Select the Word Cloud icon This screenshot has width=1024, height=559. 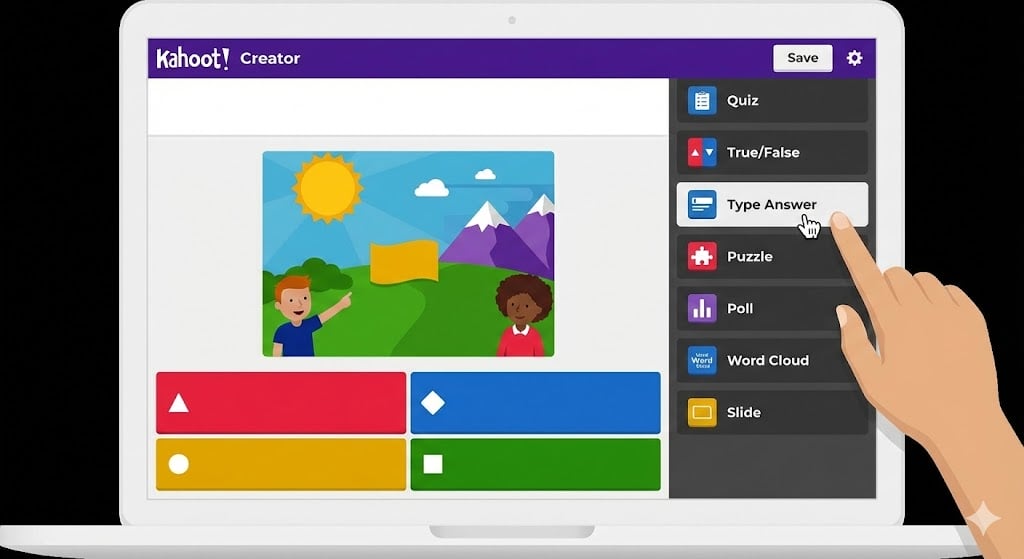tap(702, 360)
